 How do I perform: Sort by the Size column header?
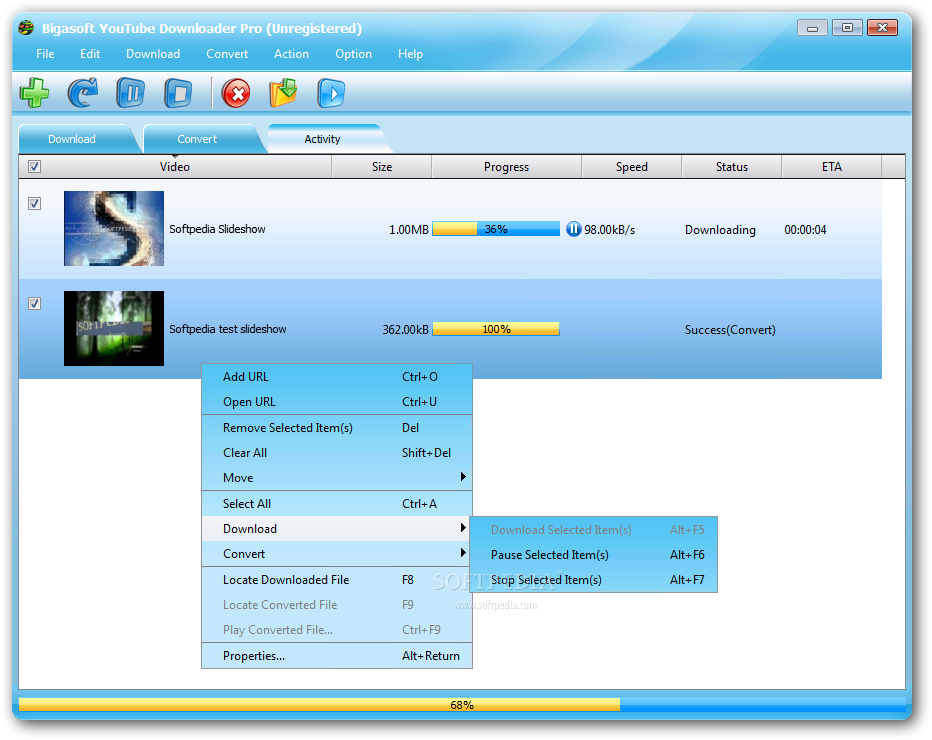click(x=382, y=166)
